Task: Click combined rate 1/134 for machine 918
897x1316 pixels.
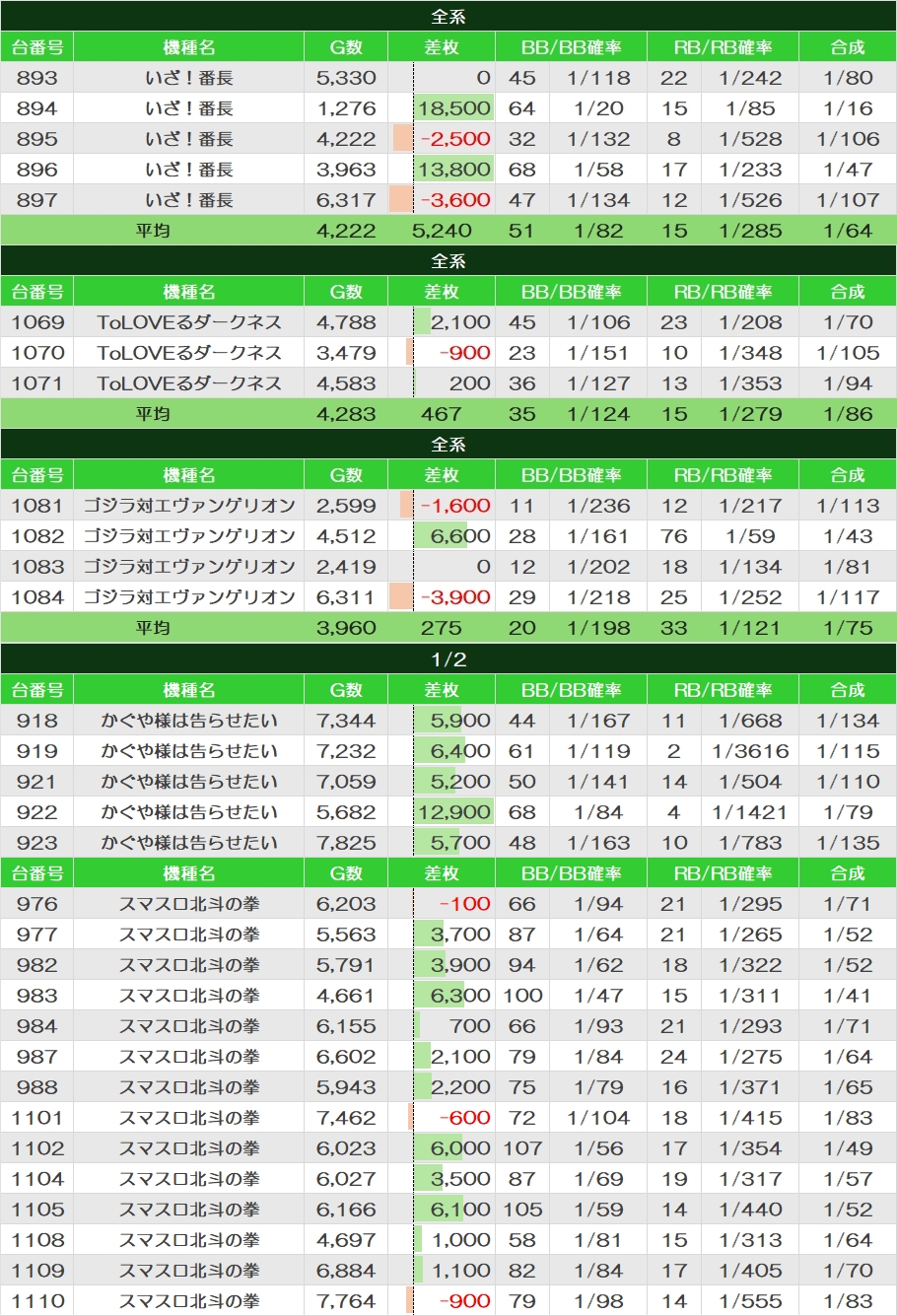Action: pyautogui.click(x=848, y=721)
